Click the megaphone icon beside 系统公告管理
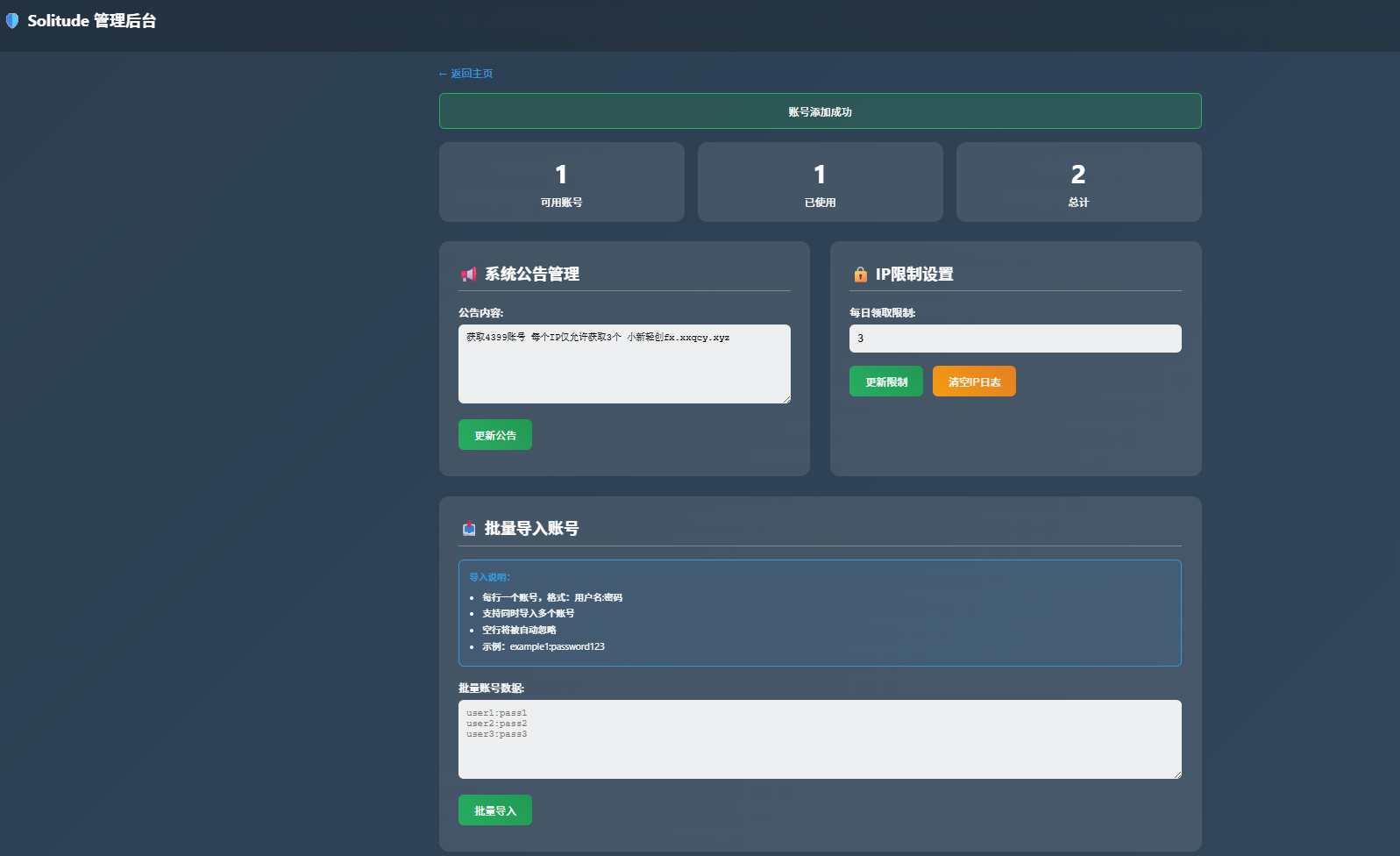The width and height of the screenshot is (1400, 856). pyautogui.click(x=469, y=275)
